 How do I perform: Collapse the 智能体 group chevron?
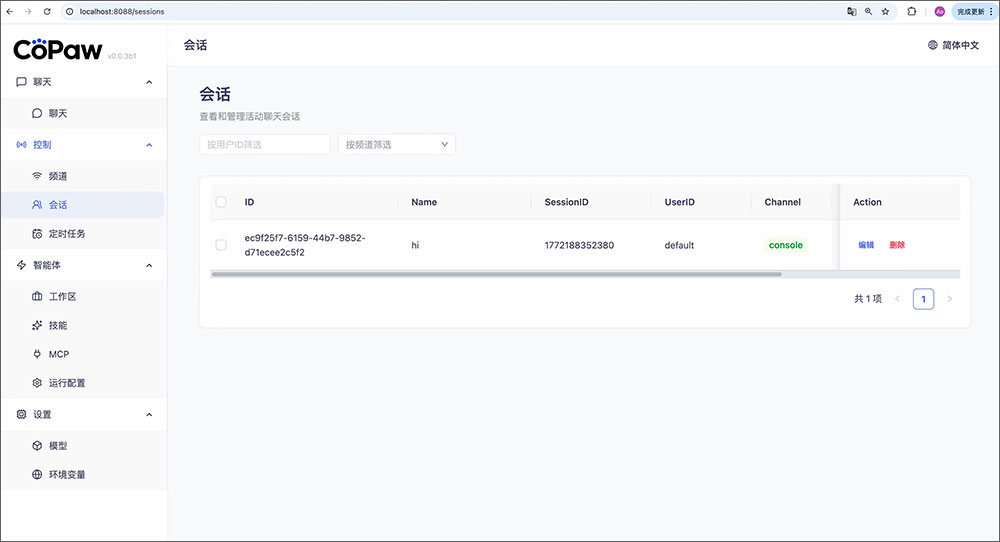(x=149, y=265)
